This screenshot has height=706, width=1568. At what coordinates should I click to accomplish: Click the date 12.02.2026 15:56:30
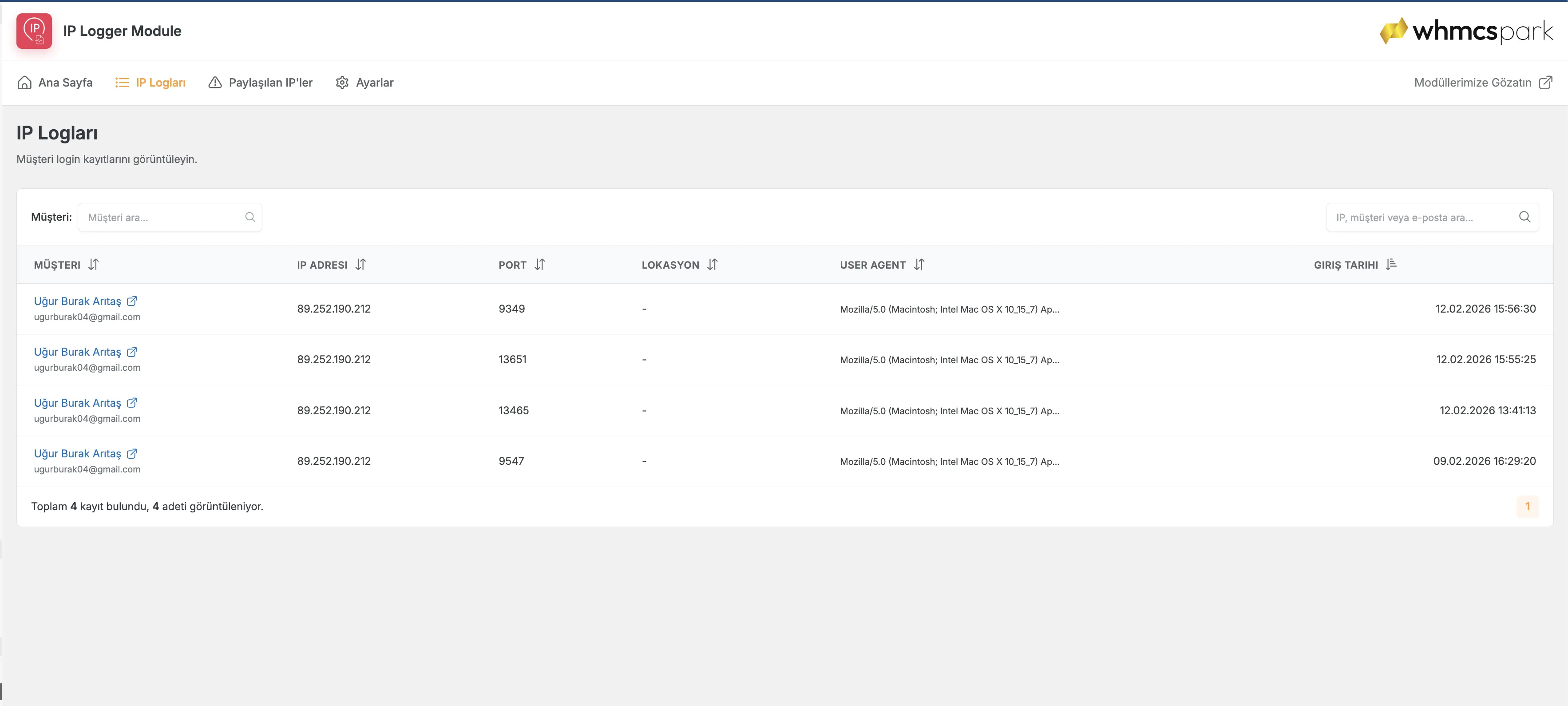coord(1485,309)
